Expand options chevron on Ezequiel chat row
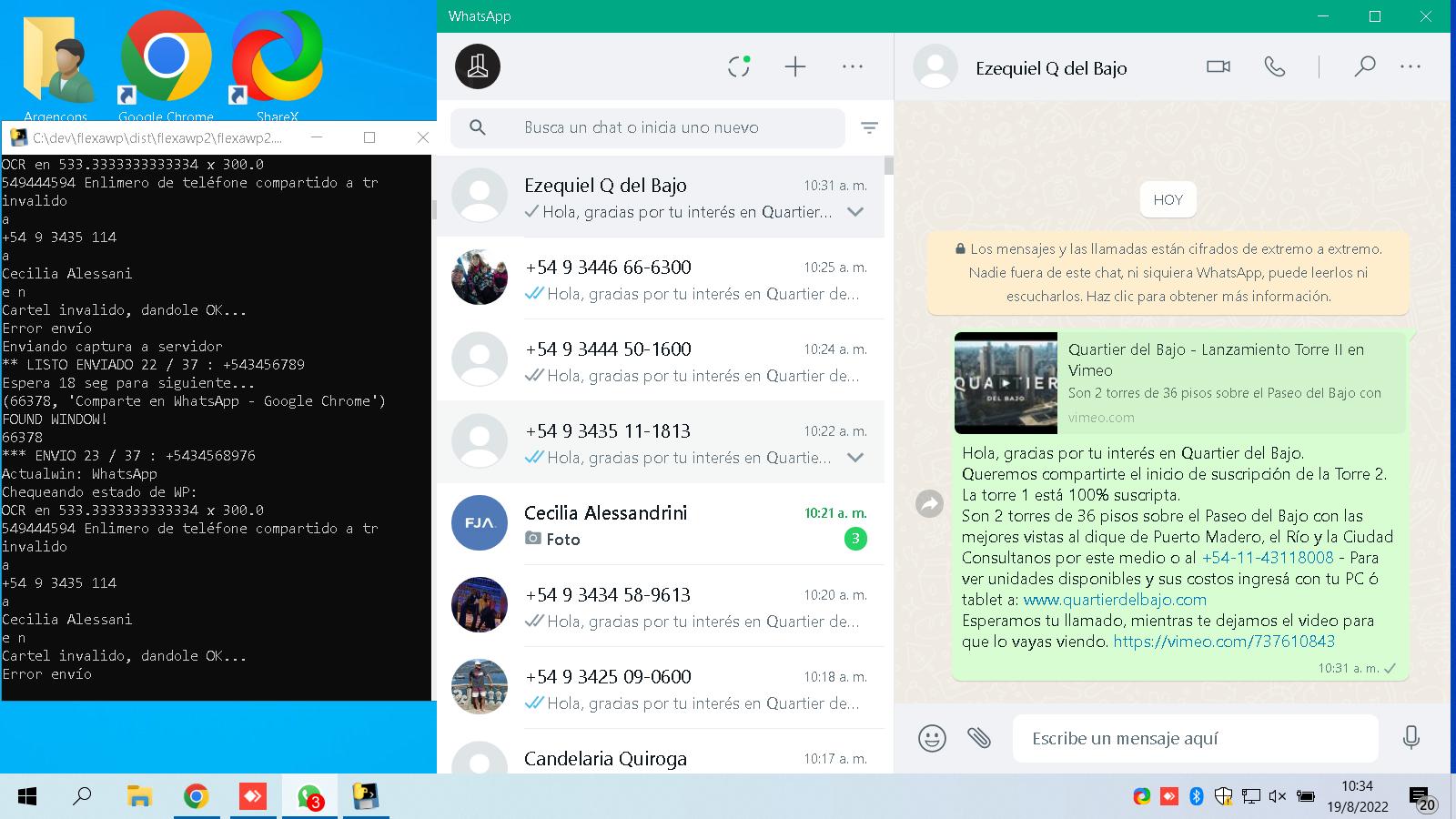 pyautogui.click(x=854, y=212)
